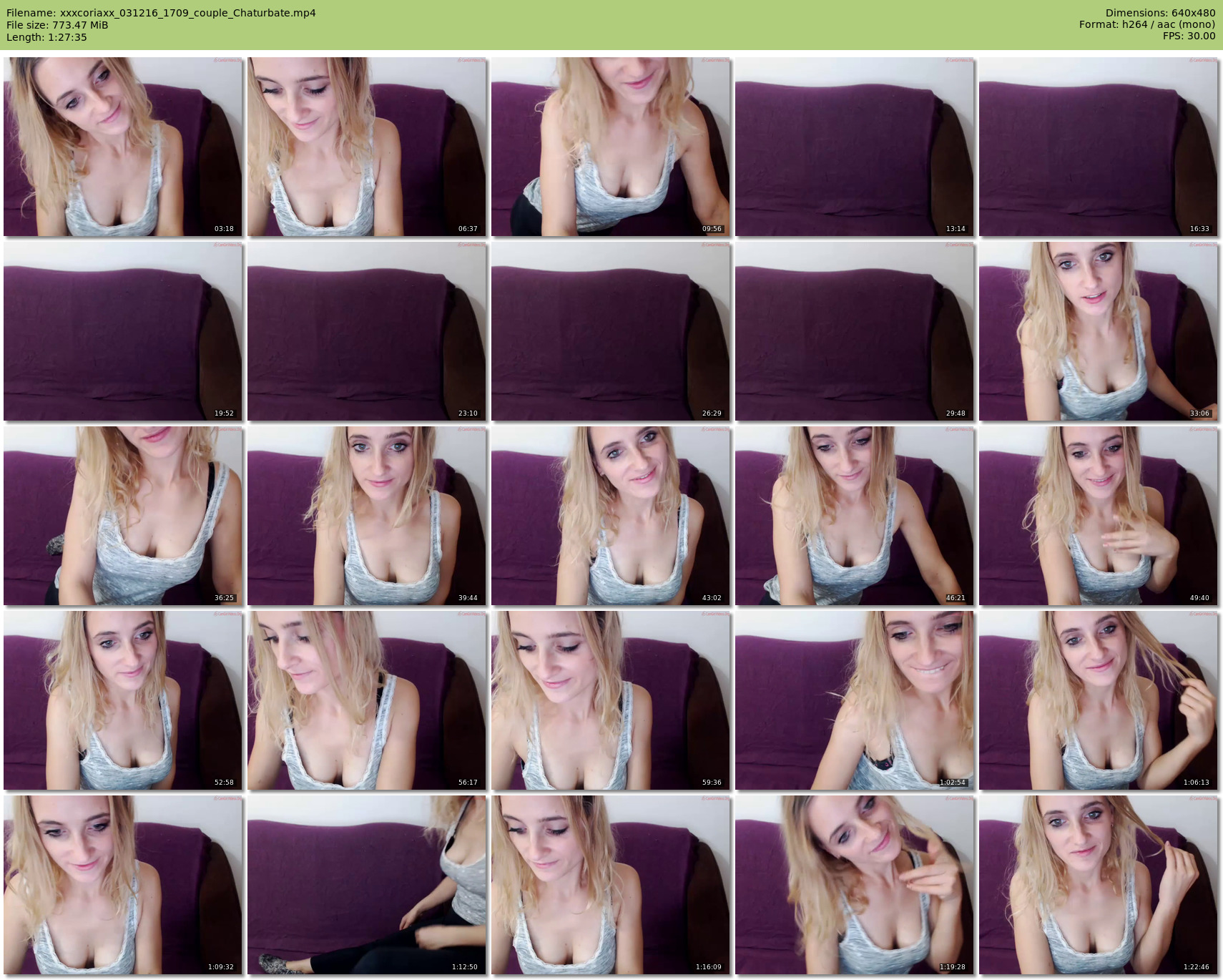Select the thumbnail stamped 56:17
The height and width of the screenshot is (980, 1223).
367,700
